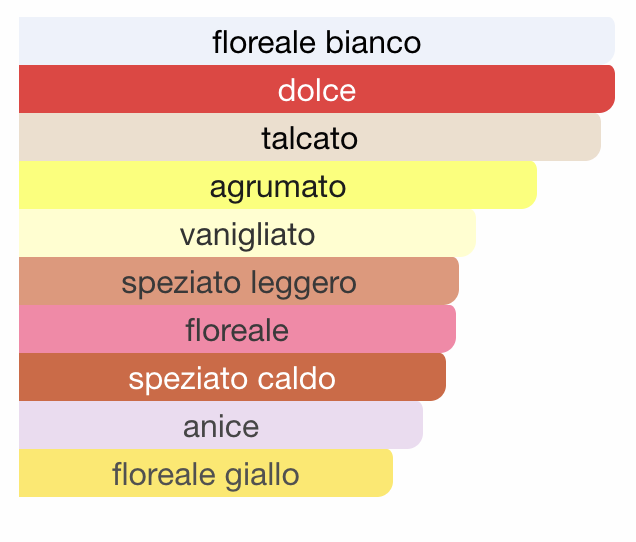Click the pink floreale bar
This screenshot has width=636, height=542.
pos(237,329)
